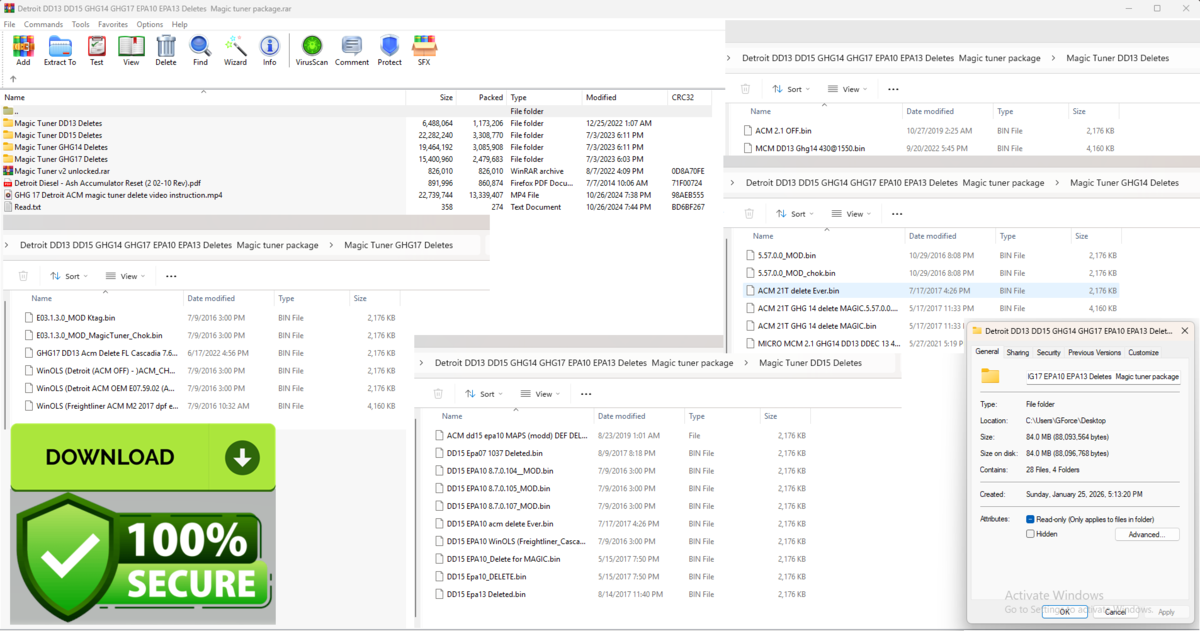The width and height of the screenshot is (1200, 631).
Task: Toggle the Read-only attribute checkbox
Action: point(1031,520)
